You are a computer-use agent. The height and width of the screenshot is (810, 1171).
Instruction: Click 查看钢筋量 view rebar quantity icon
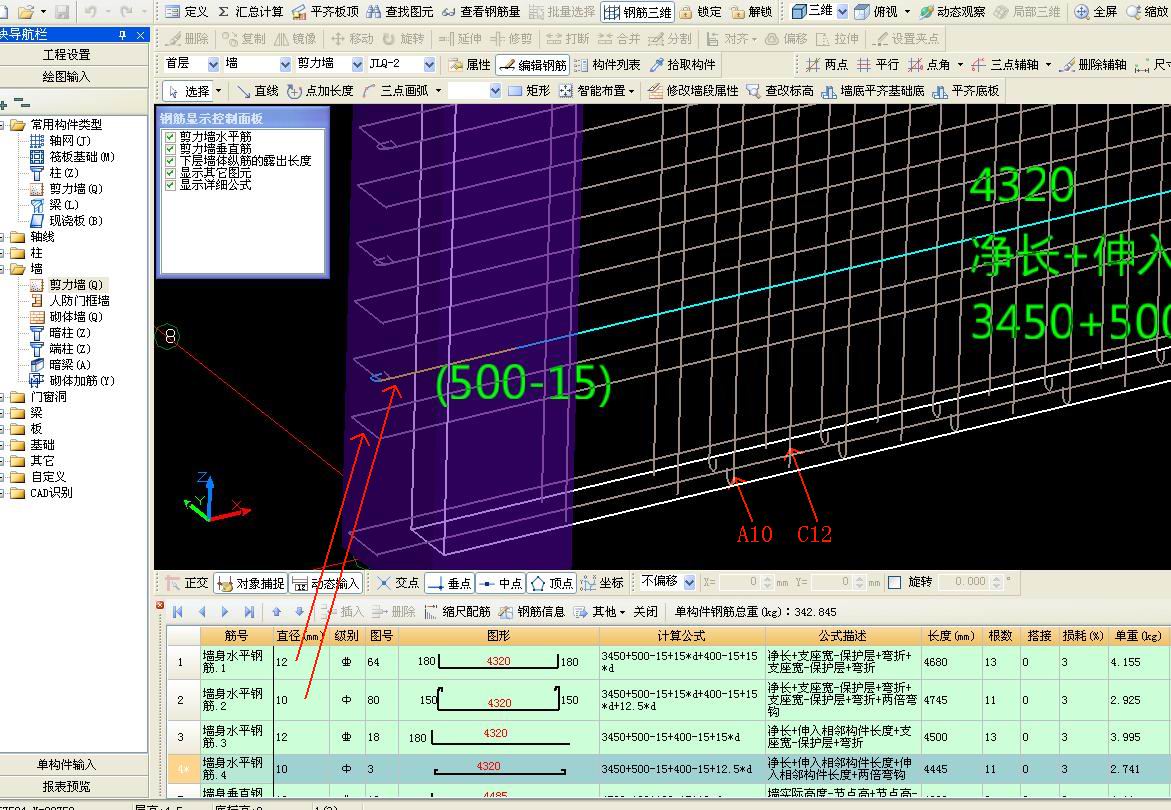pos(481,12)
